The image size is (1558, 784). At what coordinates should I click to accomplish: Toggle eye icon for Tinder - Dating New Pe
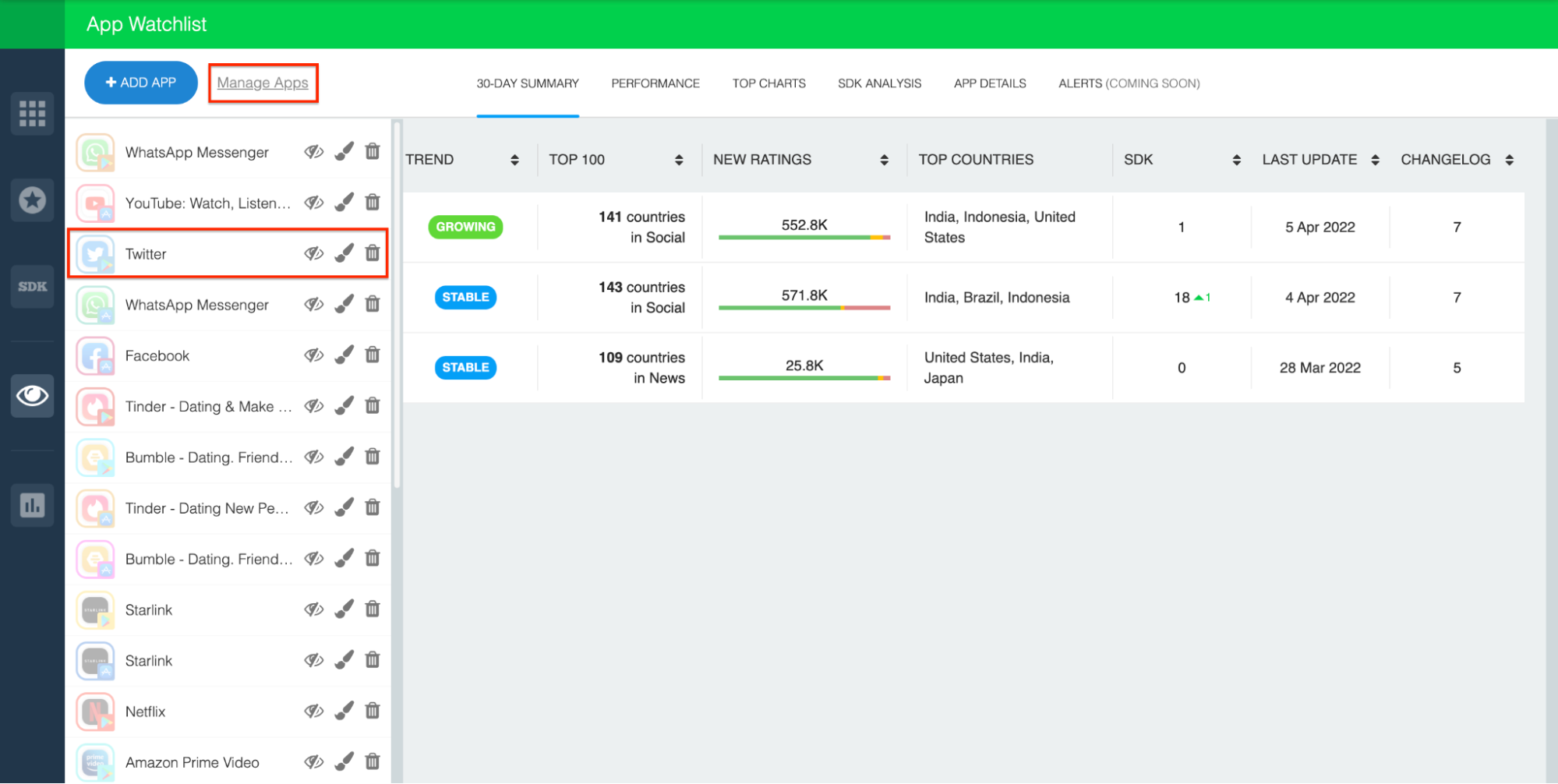pyautogui.click(x=314, y=507)
